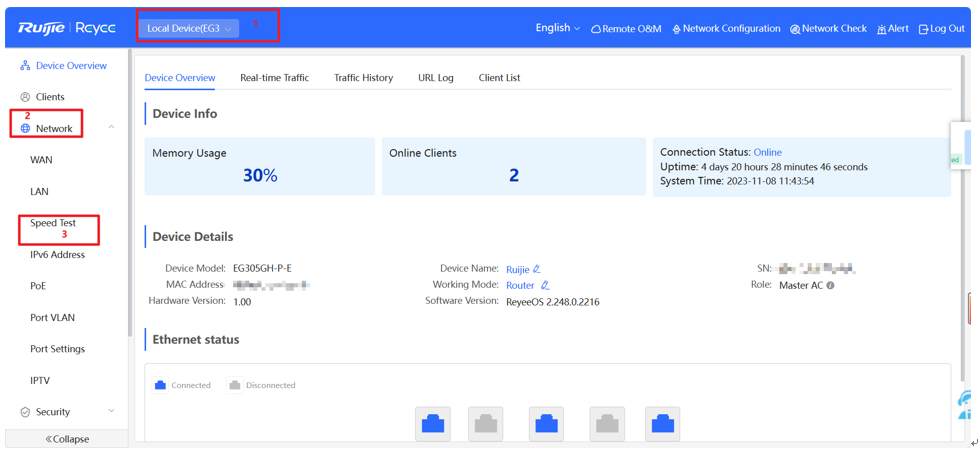Select Speed Test in the sidebar
The image size is (978, 453).
(53, 223)
